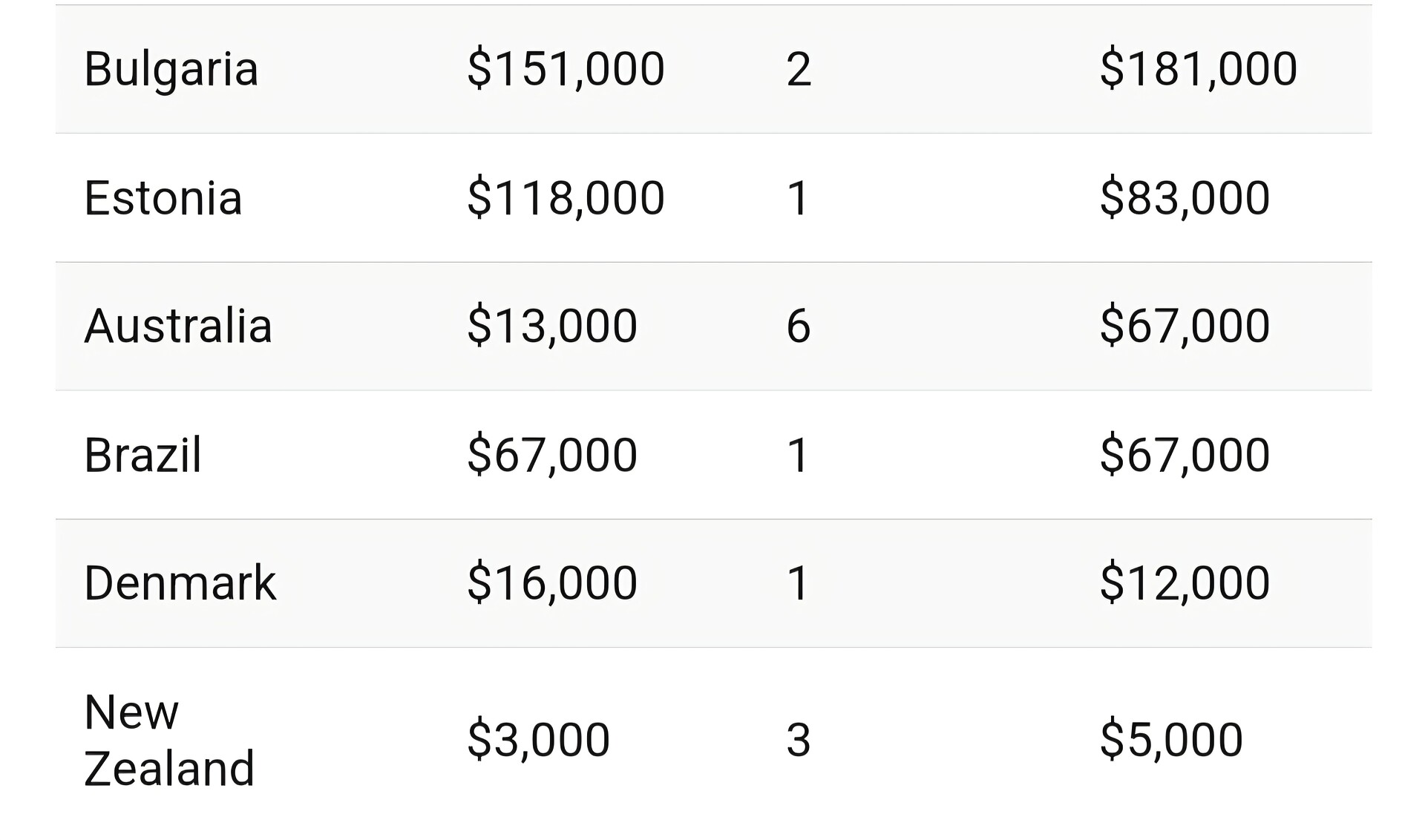Click the count 2 in Bulgaria row

(x=799, y=70)
